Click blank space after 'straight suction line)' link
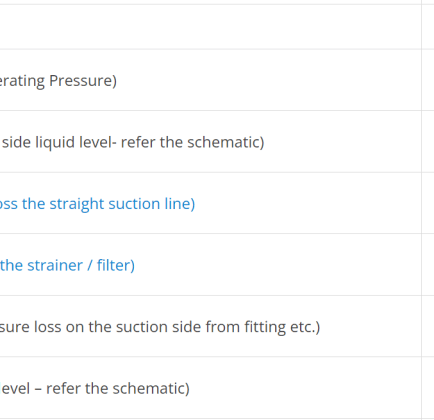 (308, 203)
